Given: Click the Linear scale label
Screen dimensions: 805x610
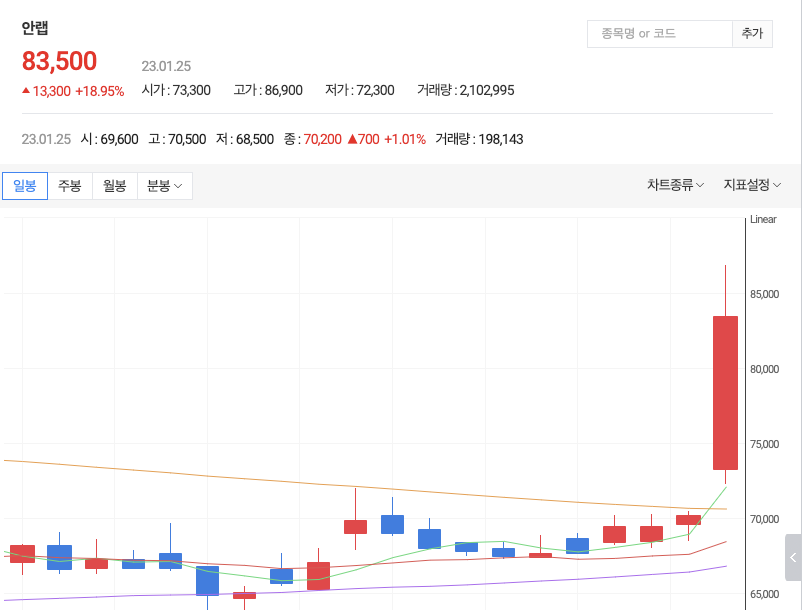Looking at the screenshot, I should 763,219.
